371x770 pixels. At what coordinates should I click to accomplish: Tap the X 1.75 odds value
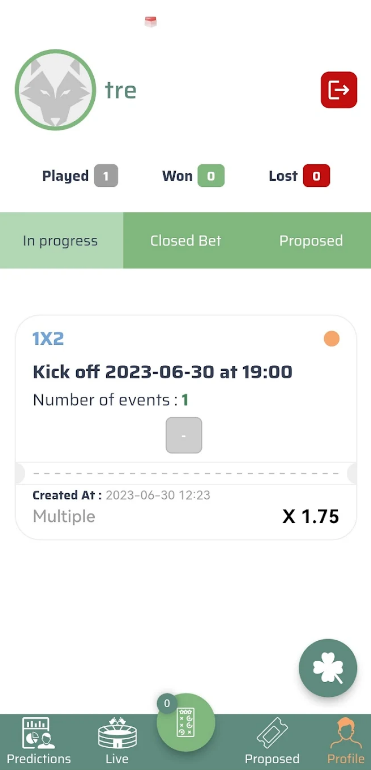pos(311,517)
